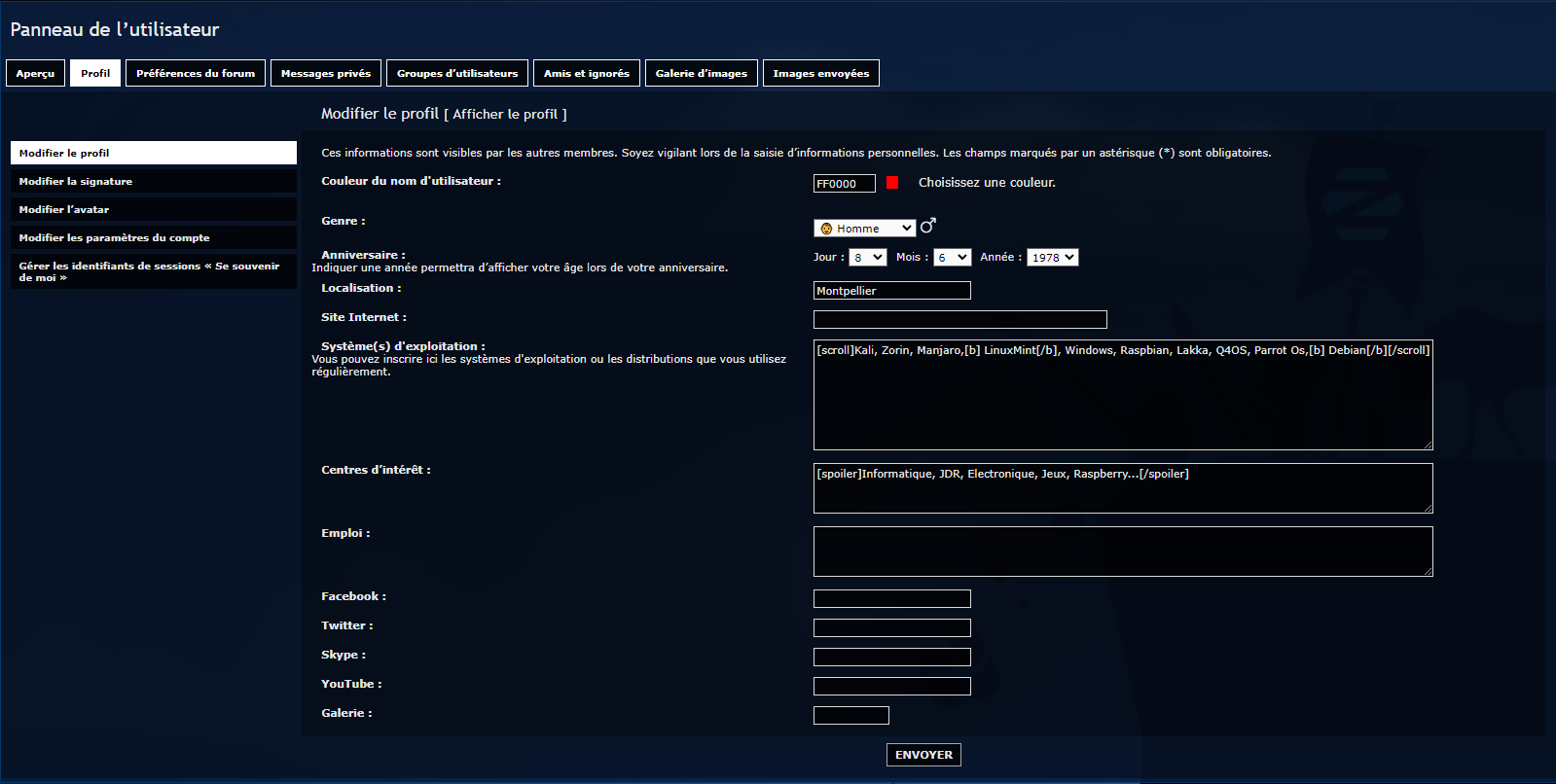Click the Choisissez une couleur link
The height and width of the screenshot is (784, 1556).
pyautogui.click(x=987, y=183)
